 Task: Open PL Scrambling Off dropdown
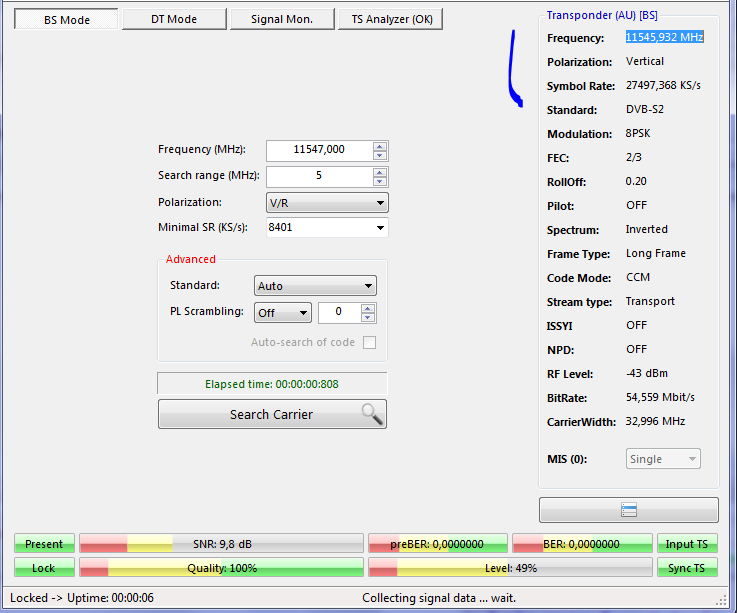[x=282, y=313]
